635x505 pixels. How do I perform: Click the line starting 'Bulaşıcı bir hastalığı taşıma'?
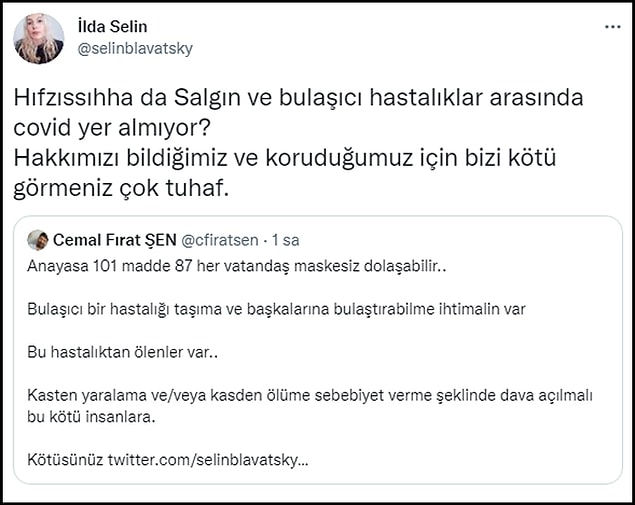point(276,309)
